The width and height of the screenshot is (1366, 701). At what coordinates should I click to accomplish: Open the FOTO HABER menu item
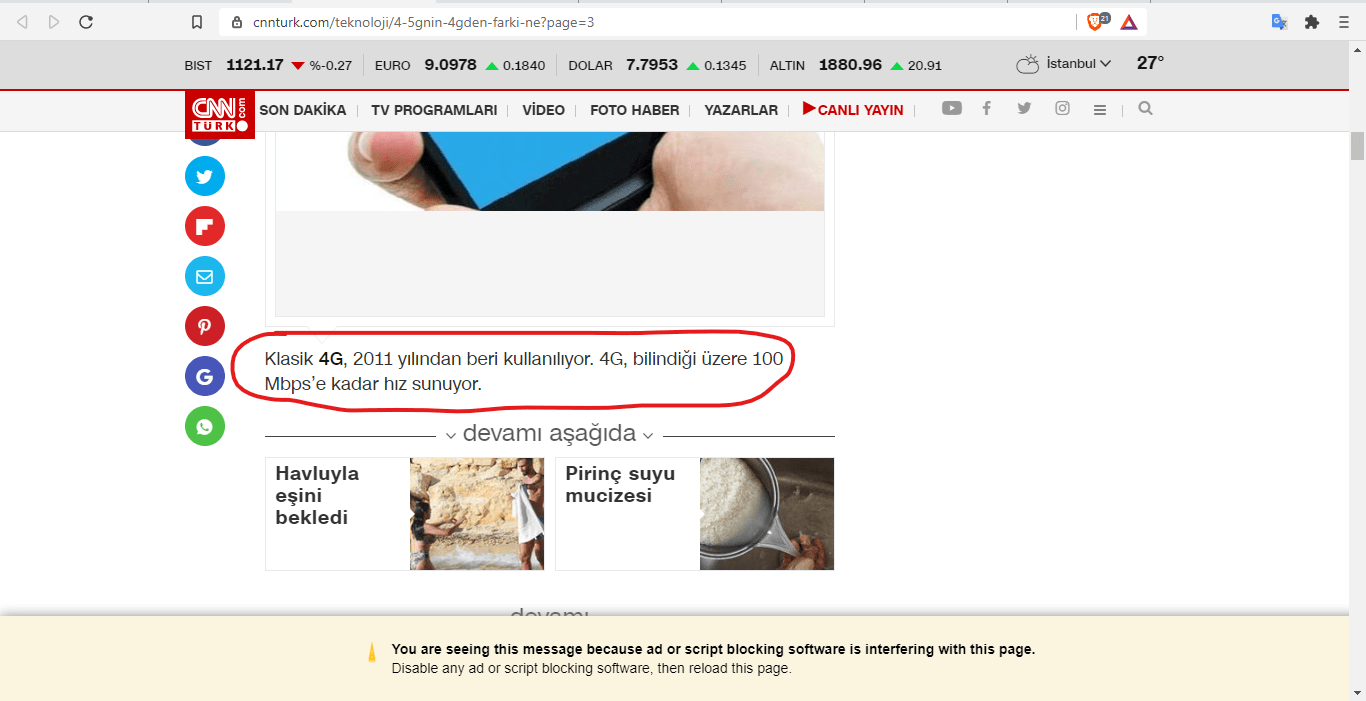[x=634, y=110]
